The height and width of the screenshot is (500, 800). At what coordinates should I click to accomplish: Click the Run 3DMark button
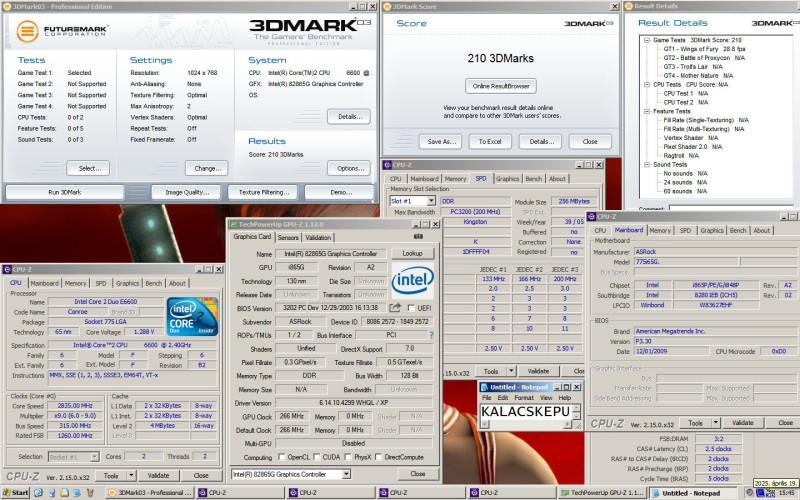[x=65, y=192]
